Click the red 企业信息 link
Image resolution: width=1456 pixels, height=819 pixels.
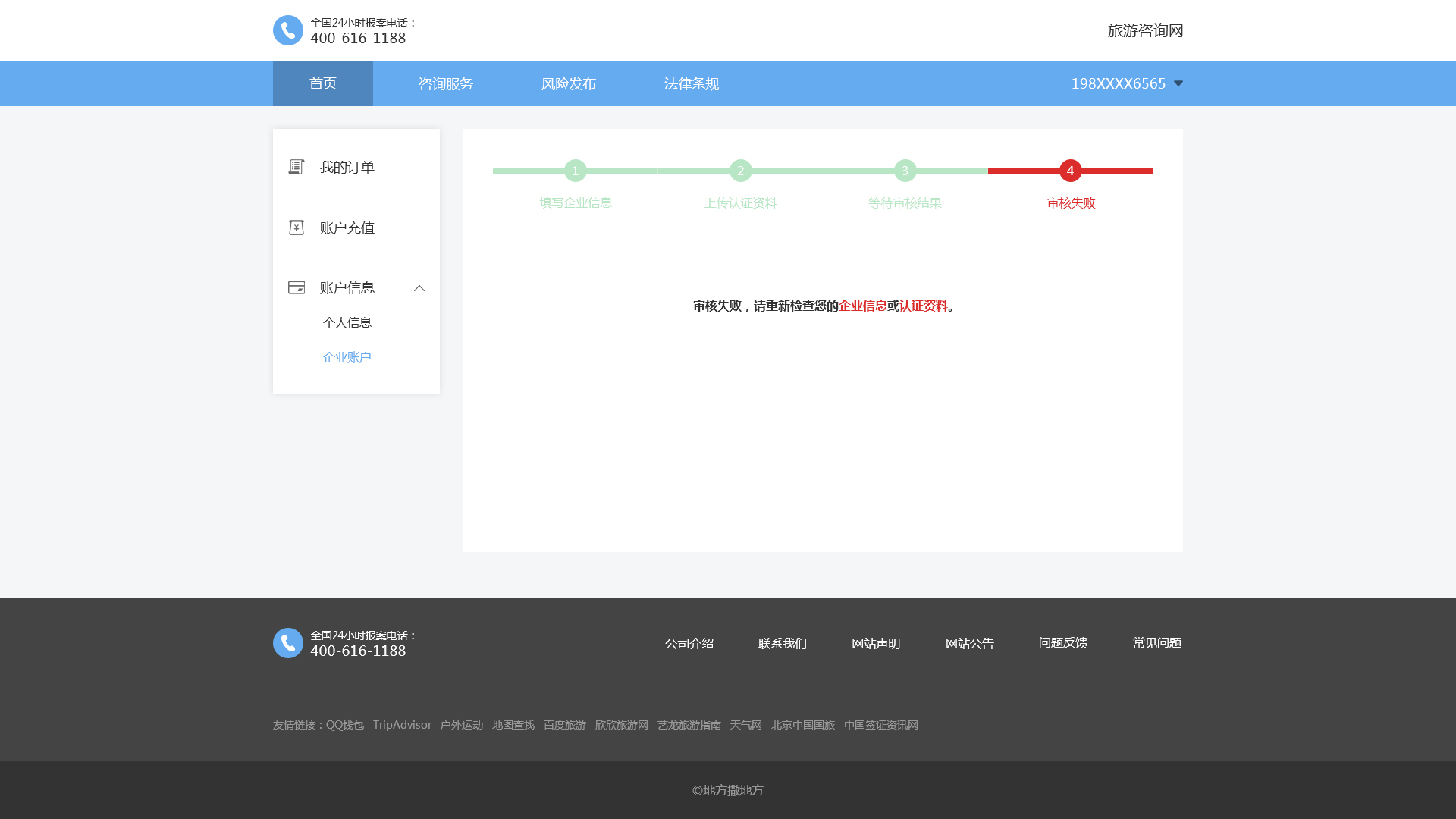863,306
